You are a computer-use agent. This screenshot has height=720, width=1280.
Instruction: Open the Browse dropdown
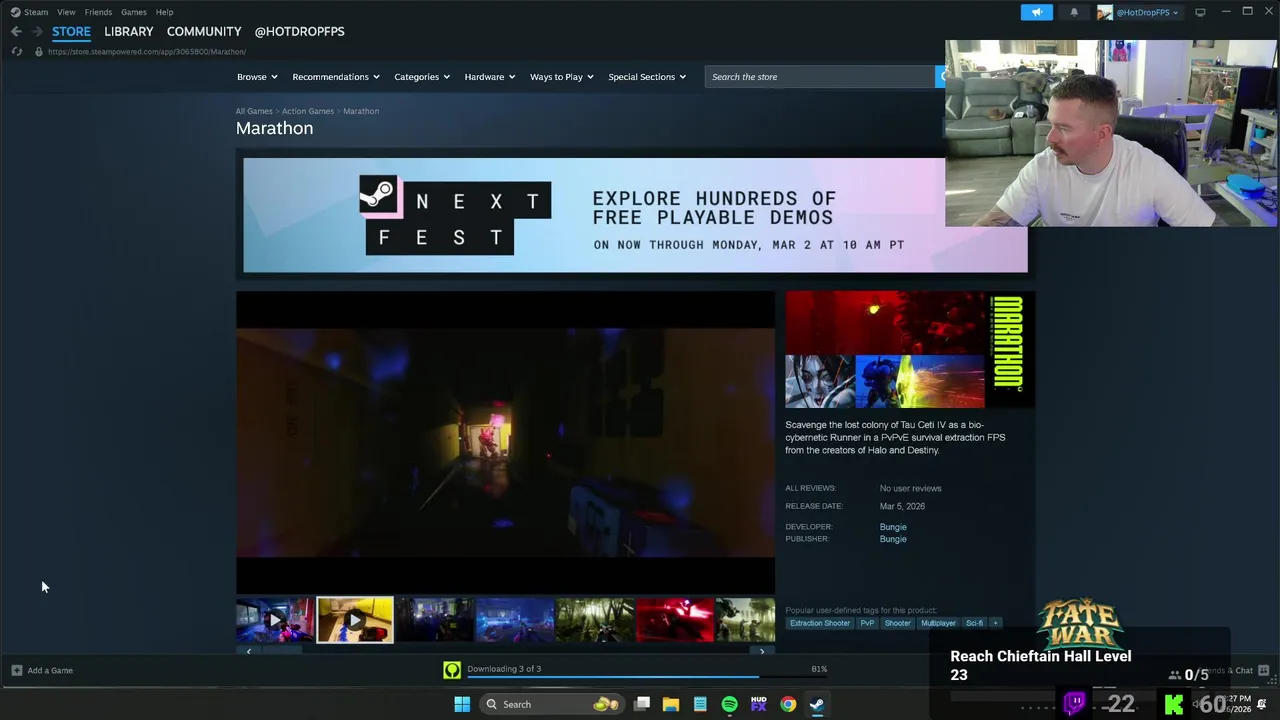coord(257,77)
